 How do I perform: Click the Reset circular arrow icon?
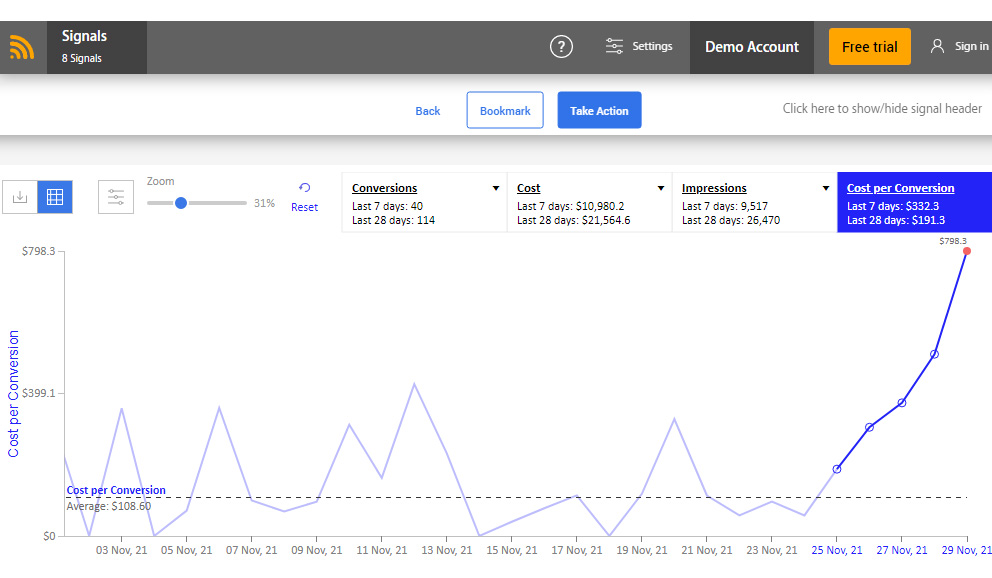304,188
